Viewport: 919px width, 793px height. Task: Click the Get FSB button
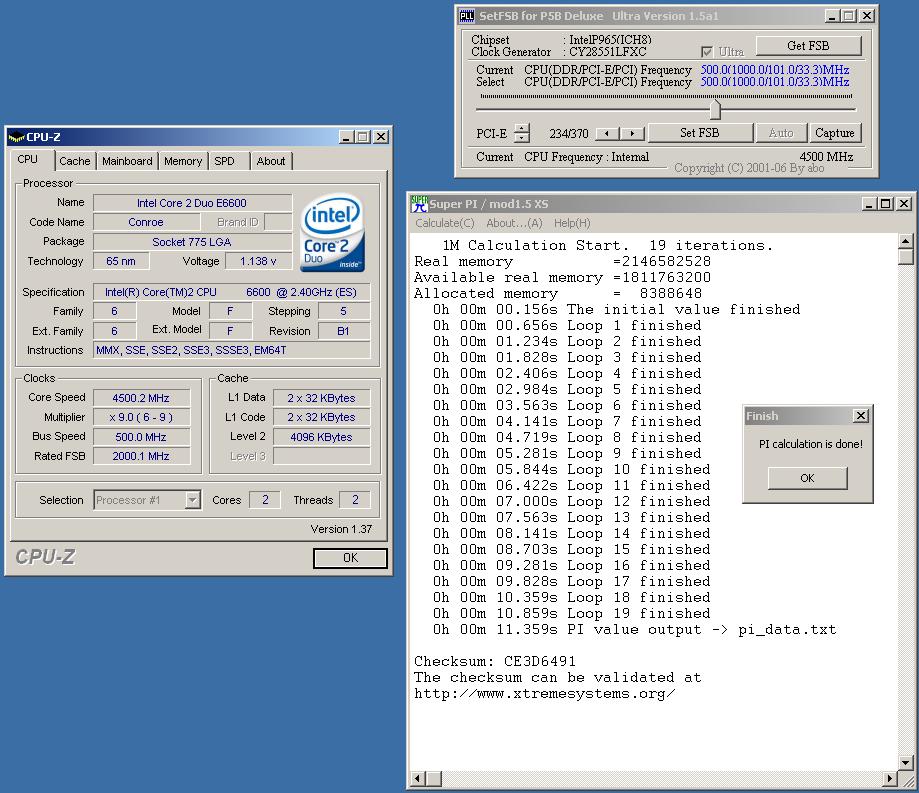click(x=808, y=46)
